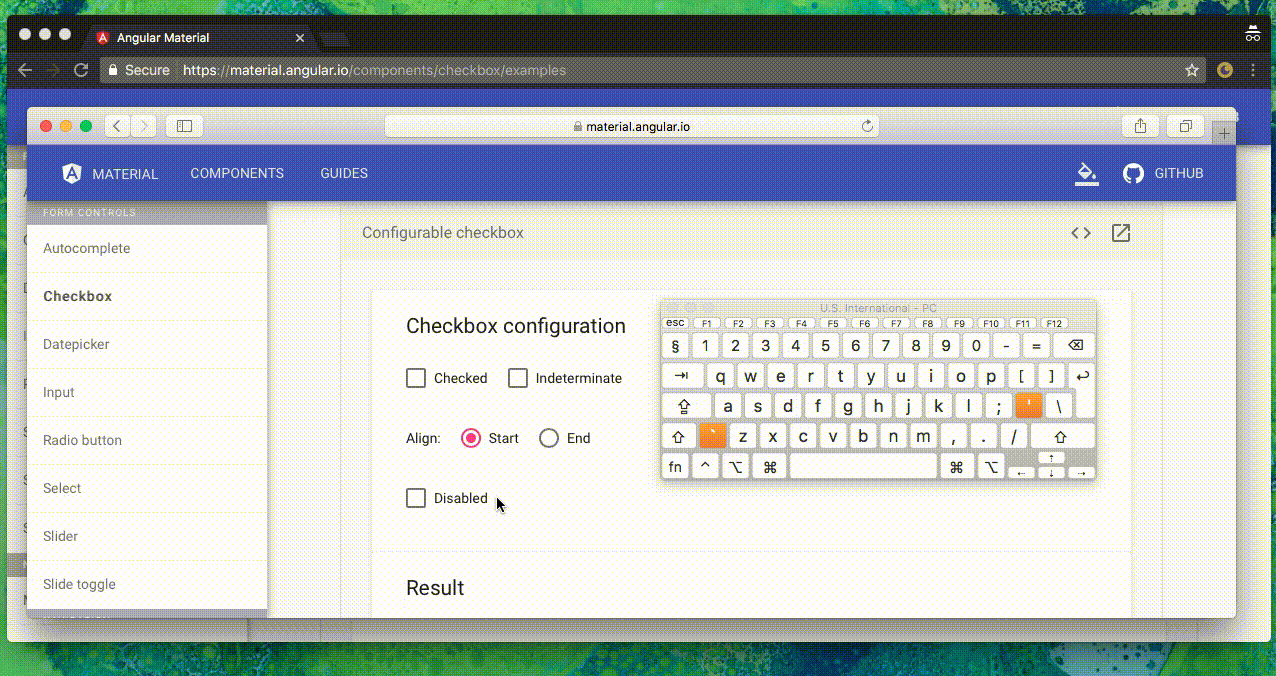Click up arrow key on keyboard viewer

click(1051, 458)
